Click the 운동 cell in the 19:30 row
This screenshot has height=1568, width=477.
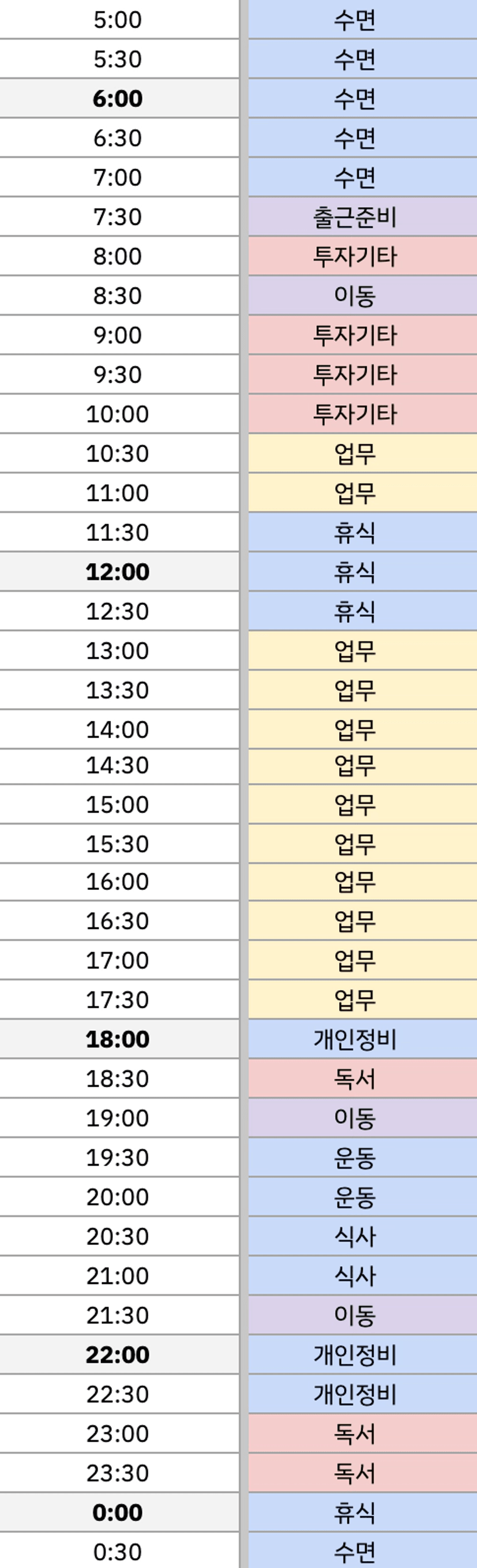click(355, 1157)
